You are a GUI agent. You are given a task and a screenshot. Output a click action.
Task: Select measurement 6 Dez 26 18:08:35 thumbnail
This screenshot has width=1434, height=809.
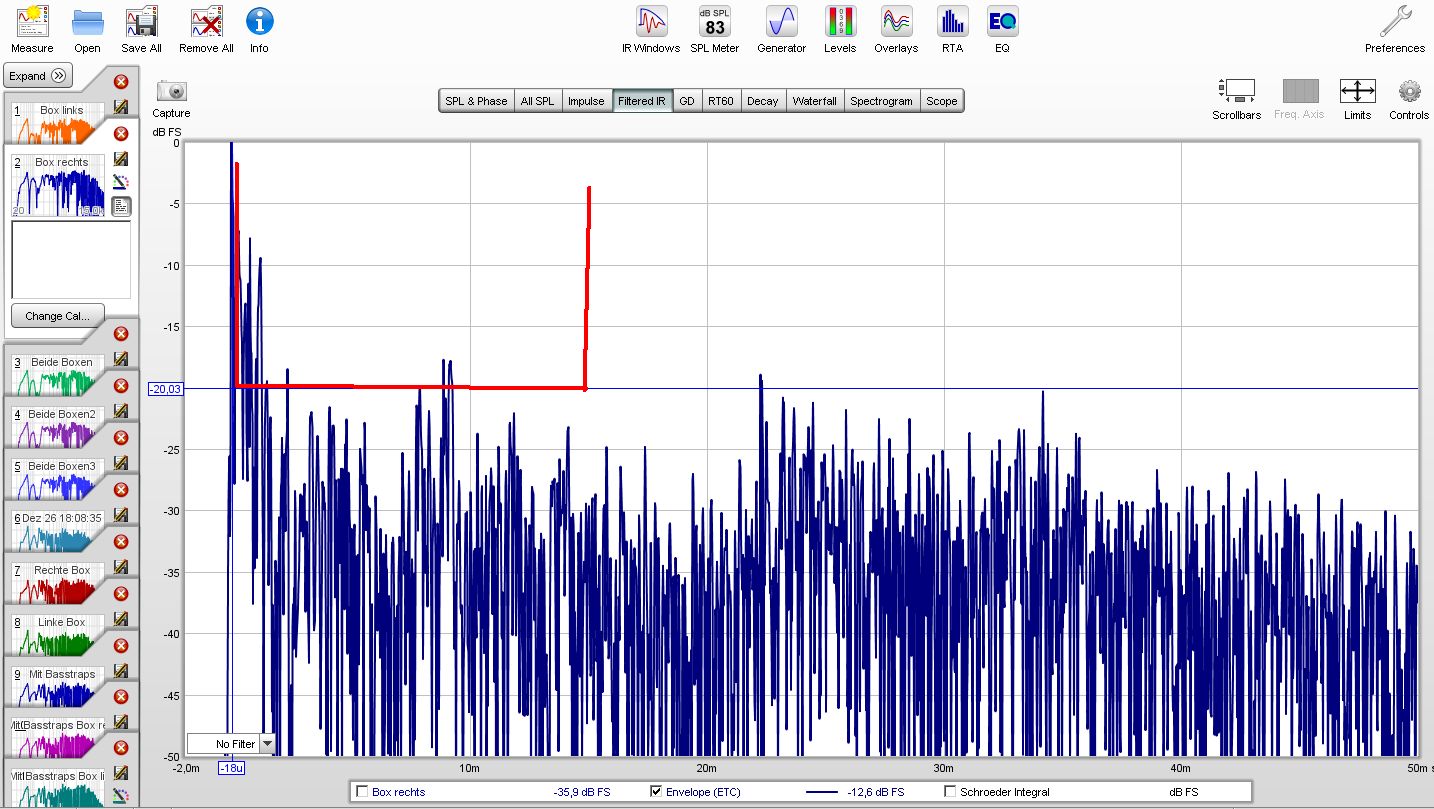(58, 530)
